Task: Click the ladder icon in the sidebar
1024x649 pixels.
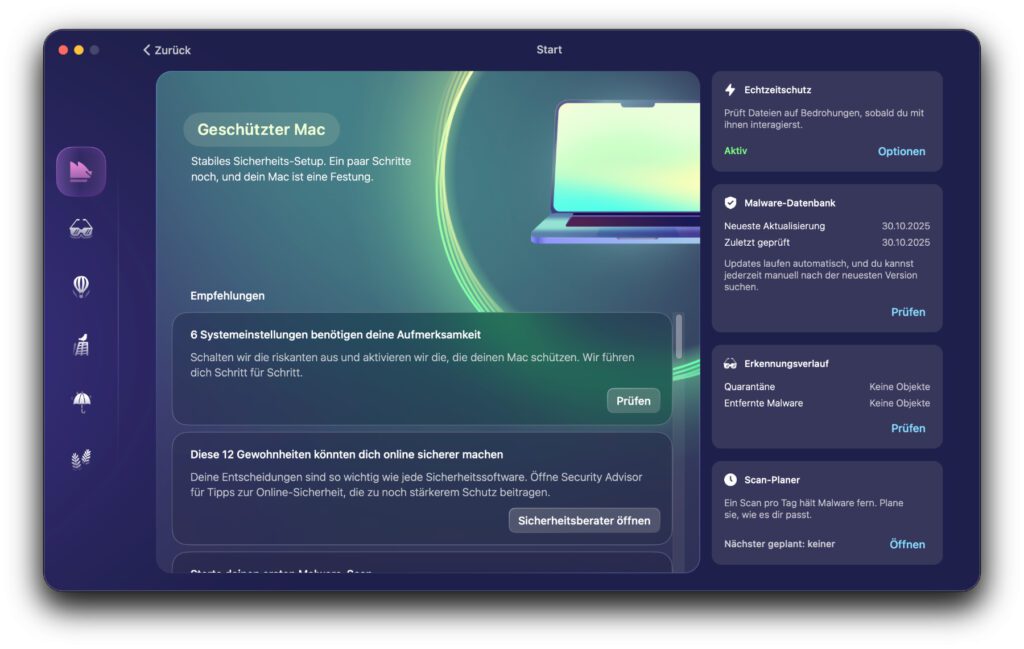Action: (x=81, y=345)
